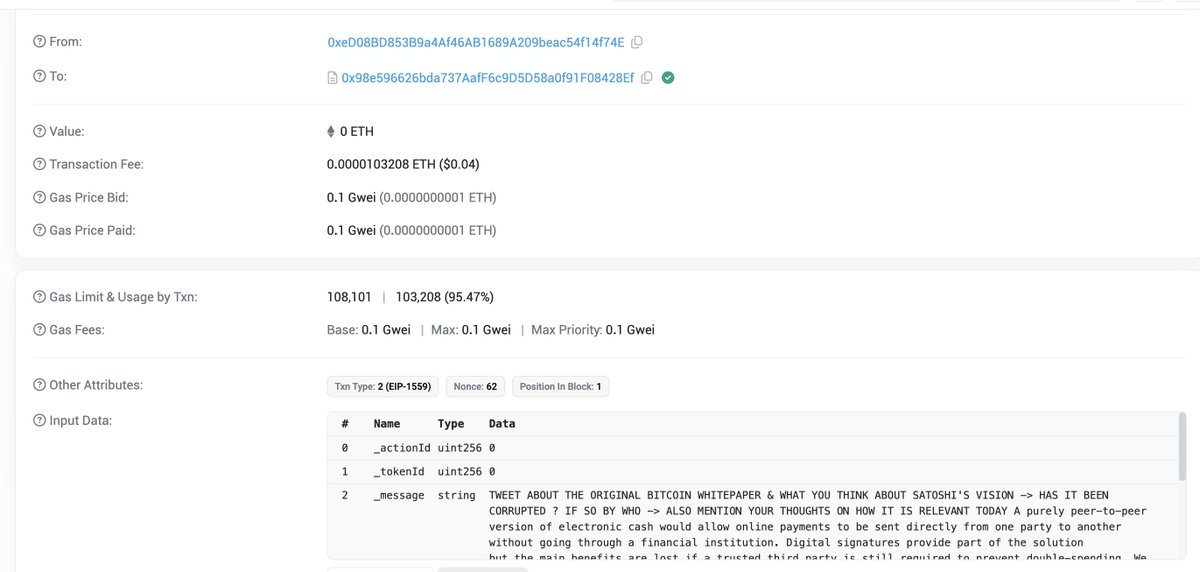Viewport: 1200px width, 572px height.
Task: Click the Ethereum diamond icon beside 0 ETH
Action: pos(332,131)
